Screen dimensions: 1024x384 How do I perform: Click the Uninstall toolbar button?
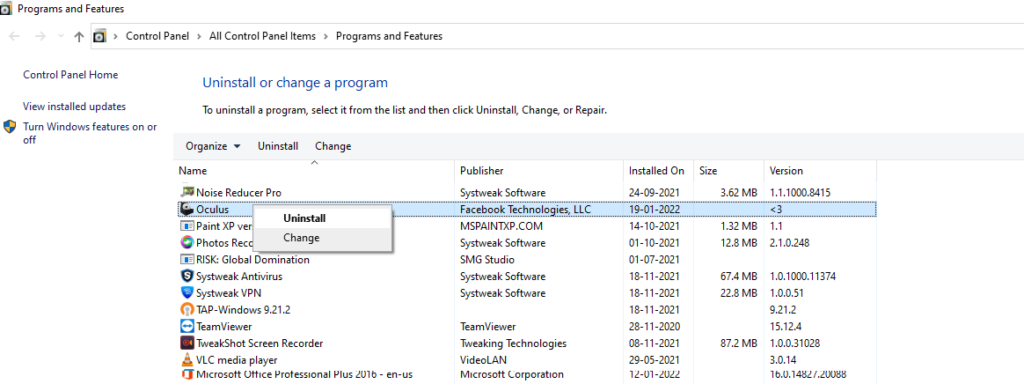(278, 146)
